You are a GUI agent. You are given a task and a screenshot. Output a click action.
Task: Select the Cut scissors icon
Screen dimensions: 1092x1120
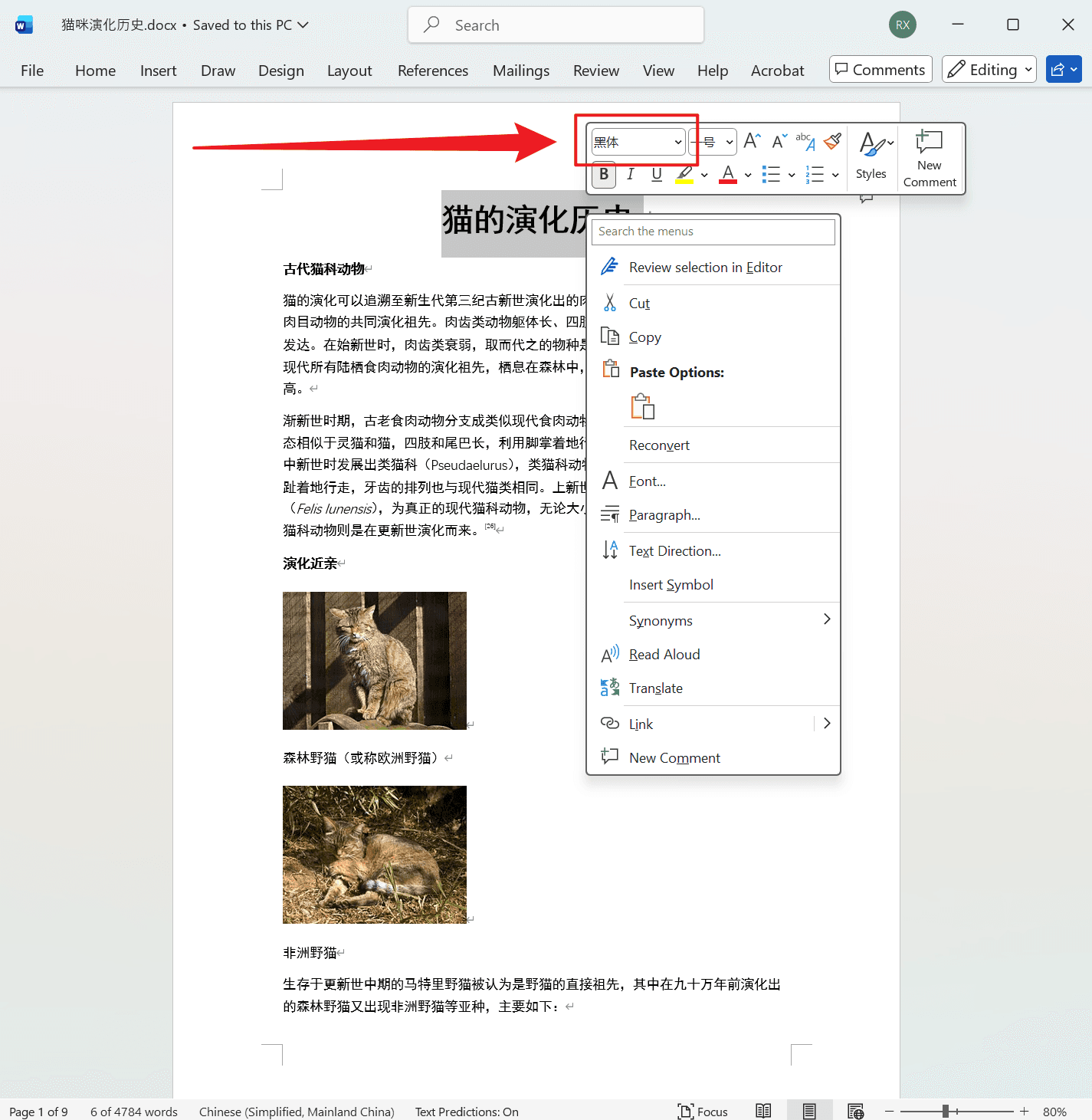[610, 303]
